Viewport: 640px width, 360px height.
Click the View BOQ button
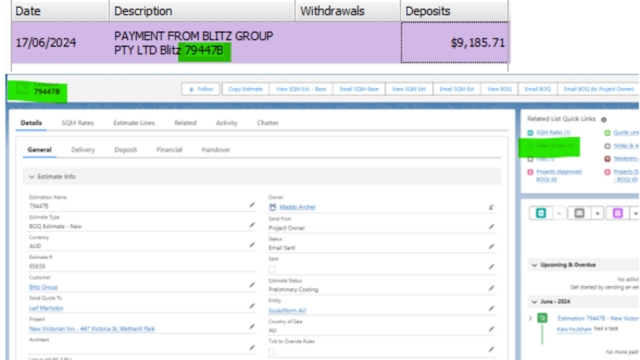pyautogui.click(x=499, y=89)
